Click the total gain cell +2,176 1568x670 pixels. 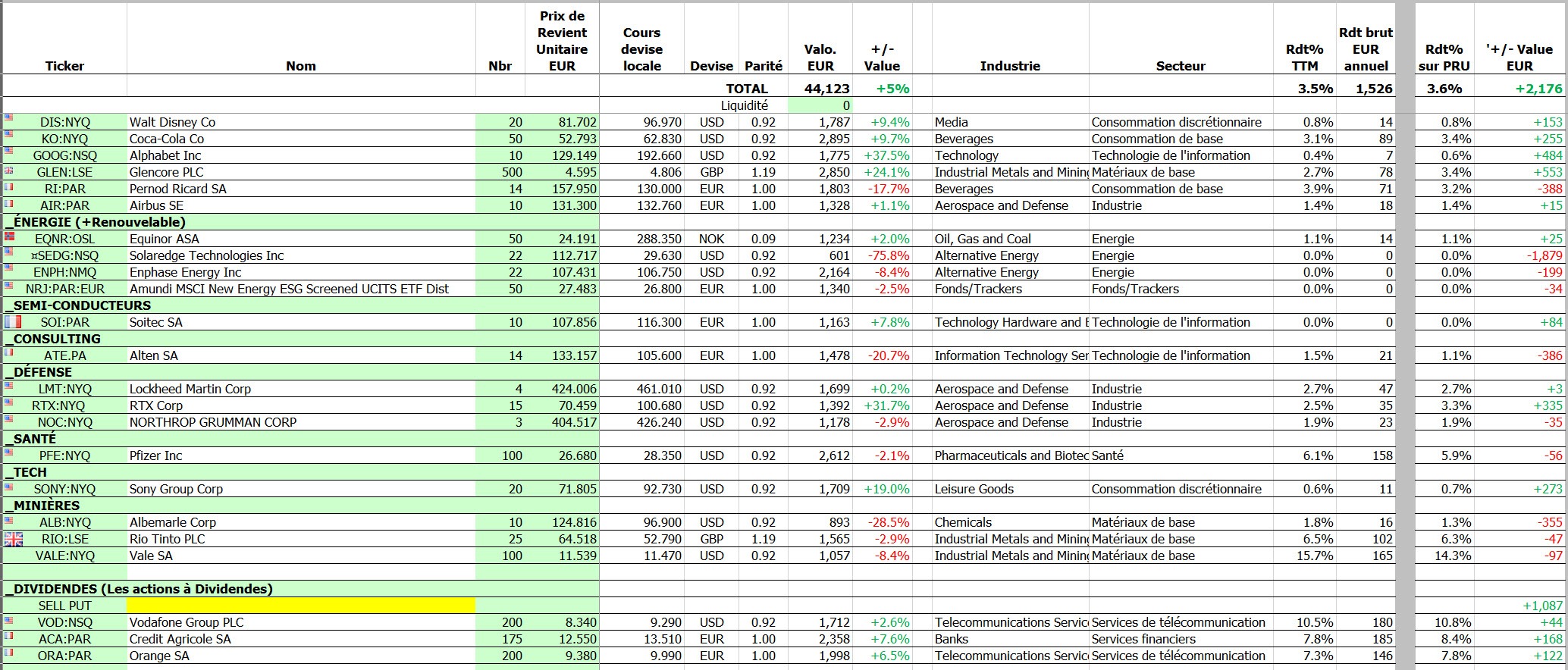click(1520, 89)
